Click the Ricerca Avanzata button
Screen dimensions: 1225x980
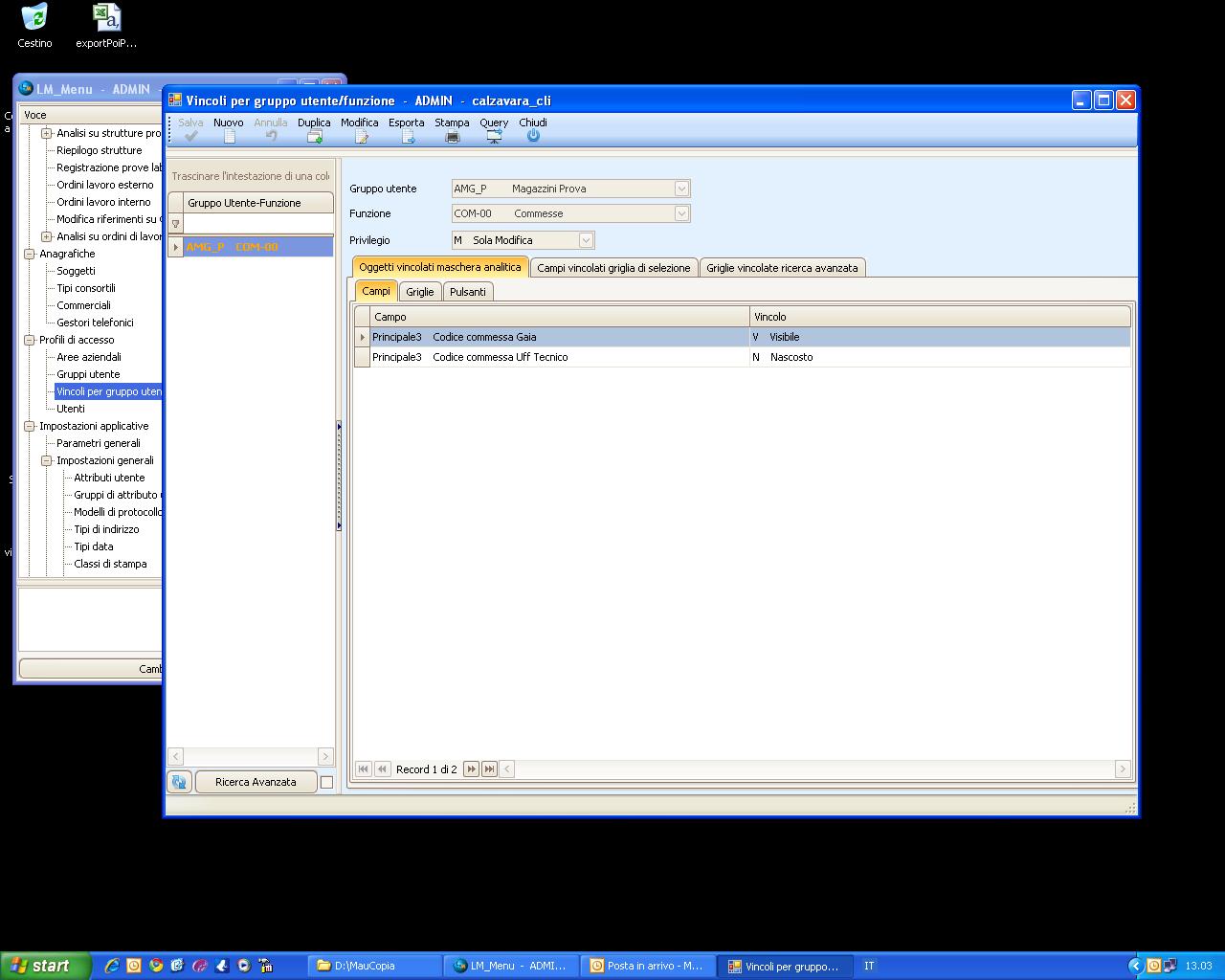[256, 782]
